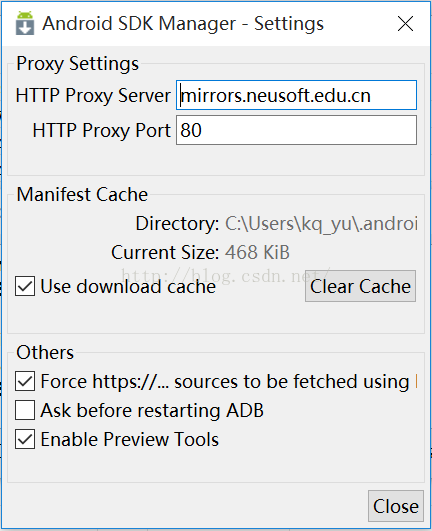Click the Directory: label
This screenshot has height=531, width=432.
[x=177, y=224]
